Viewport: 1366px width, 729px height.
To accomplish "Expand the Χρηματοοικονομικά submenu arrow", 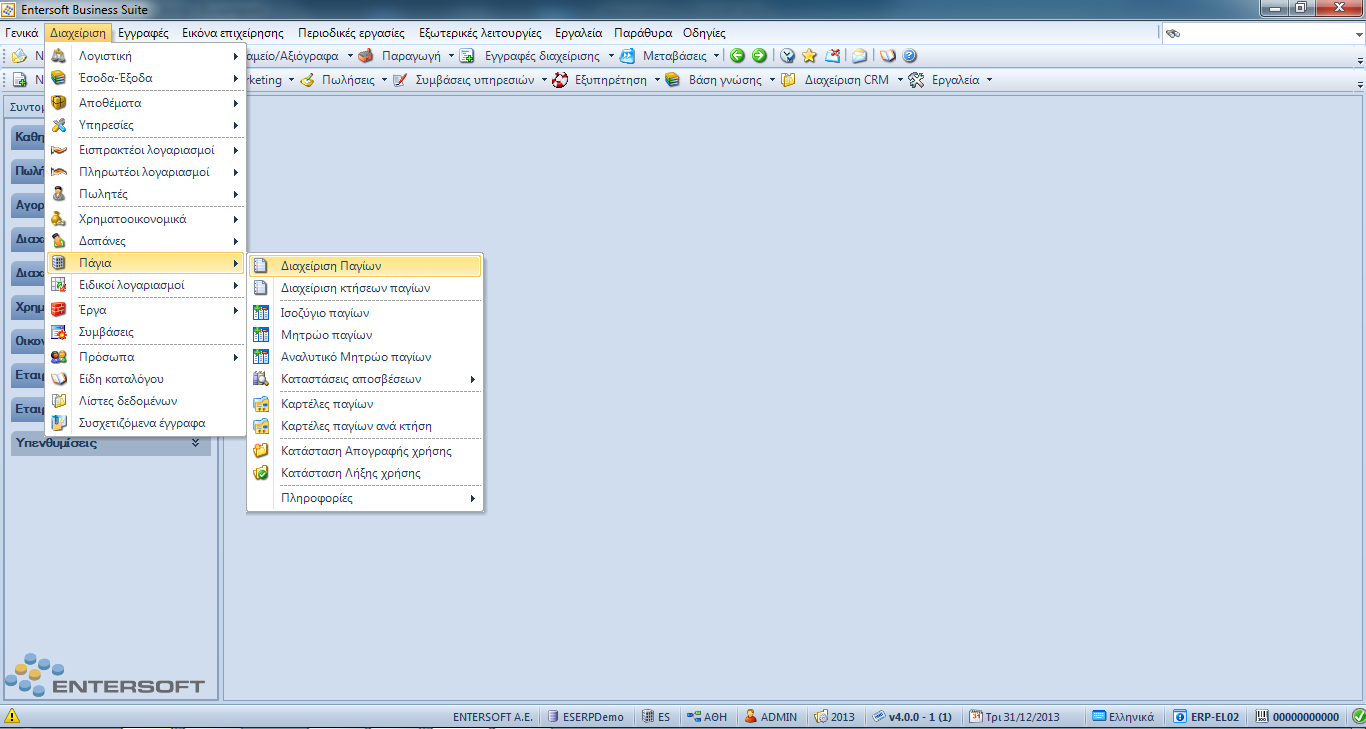I will pyautogui.click(x=236, y=219).
